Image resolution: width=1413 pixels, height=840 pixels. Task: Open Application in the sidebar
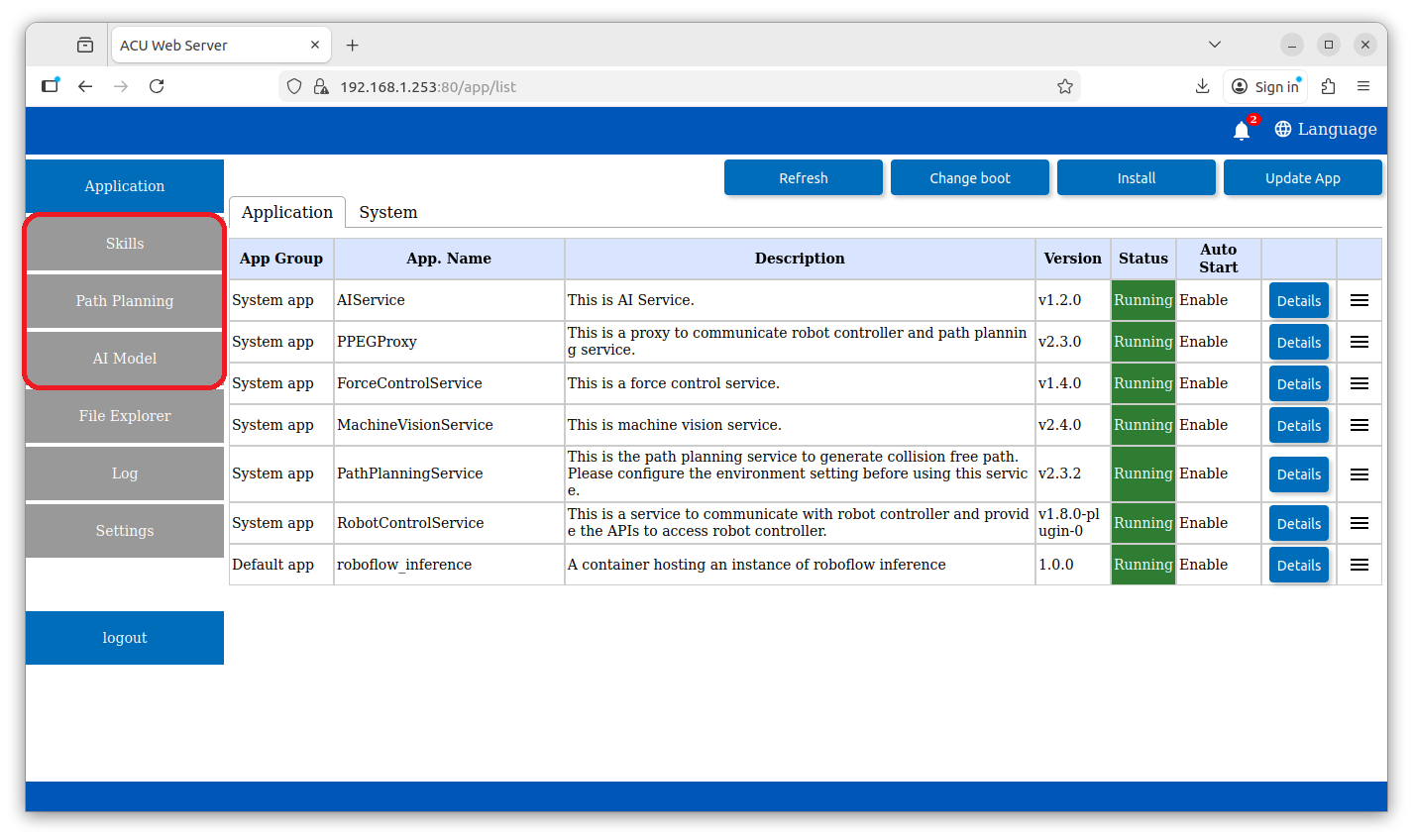click(x=125, y=186)
